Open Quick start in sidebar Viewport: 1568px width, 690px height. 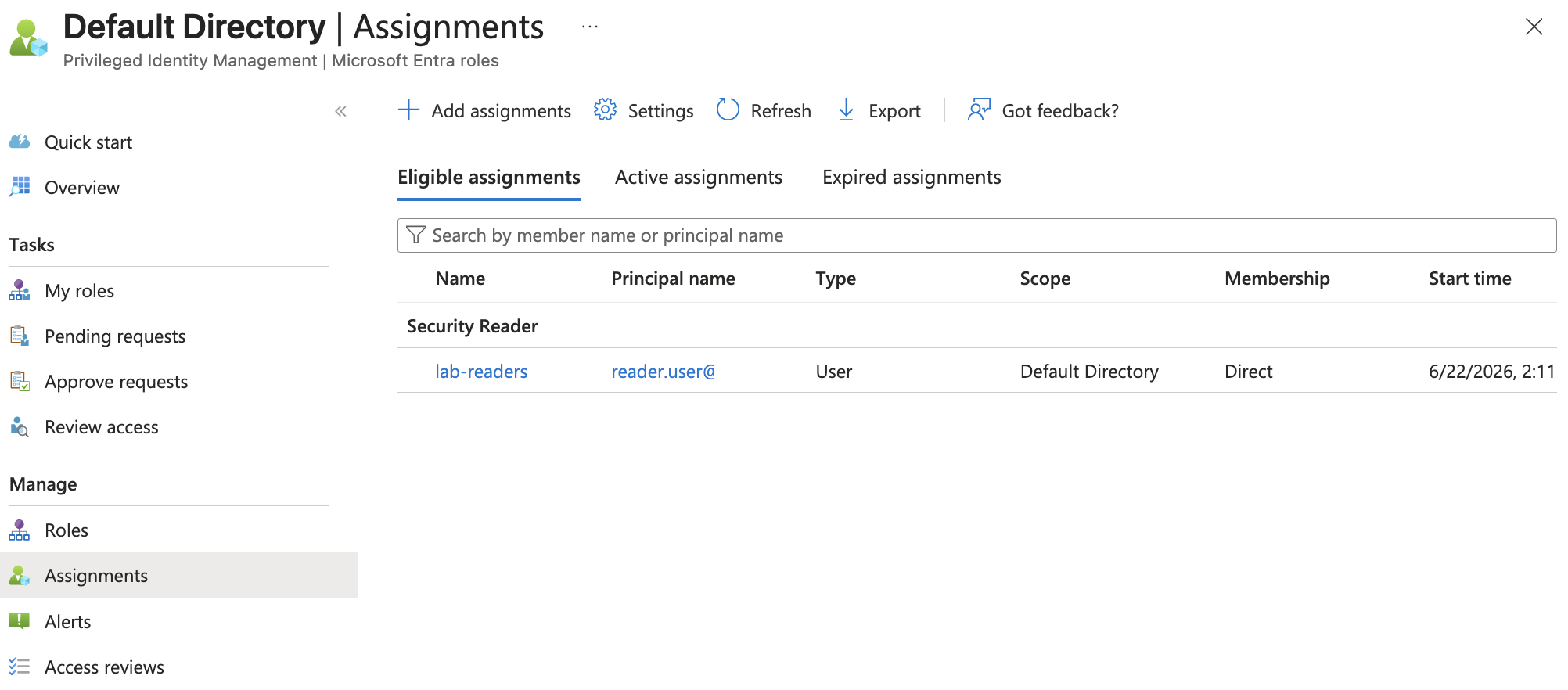[88, 142]
